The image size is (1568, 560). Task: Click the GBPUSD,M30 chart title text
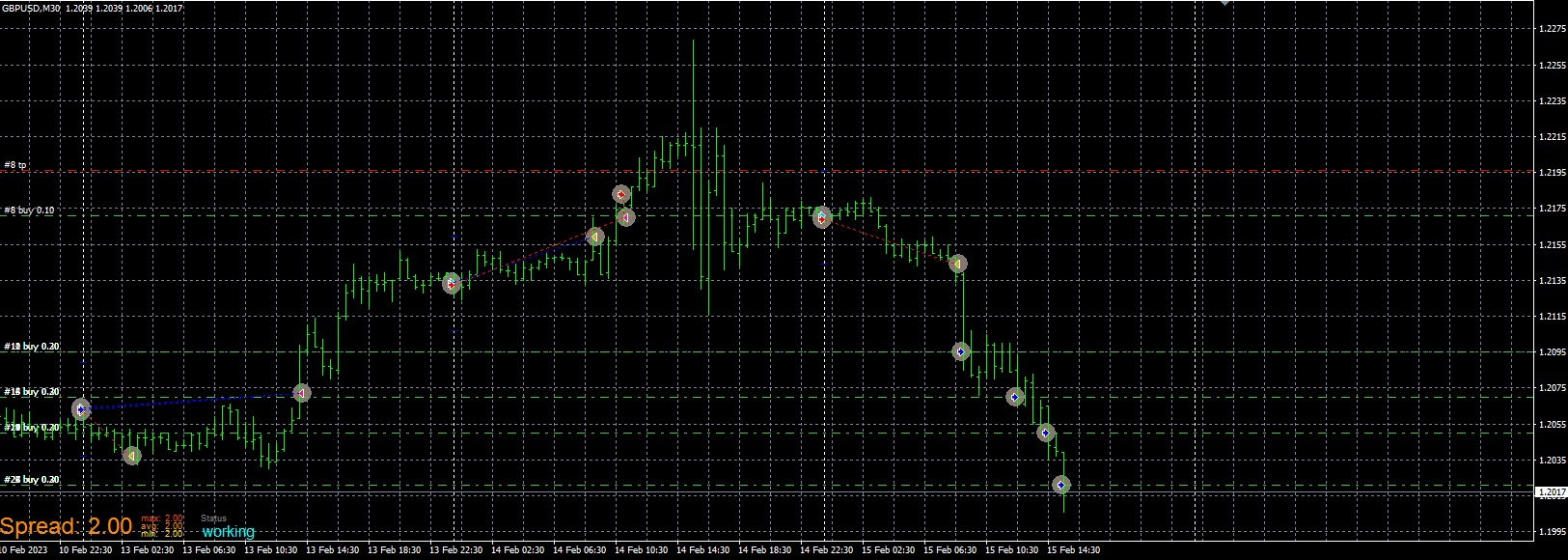tap(31, 8)
